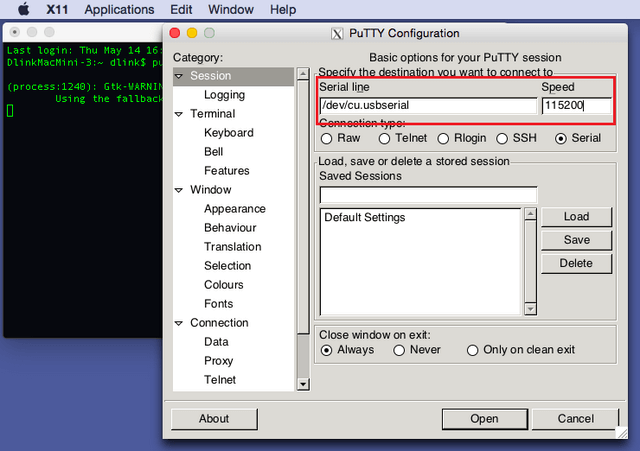The image size is (640, 451).
Task: Select the Translation category
Action: click(233, 247)
